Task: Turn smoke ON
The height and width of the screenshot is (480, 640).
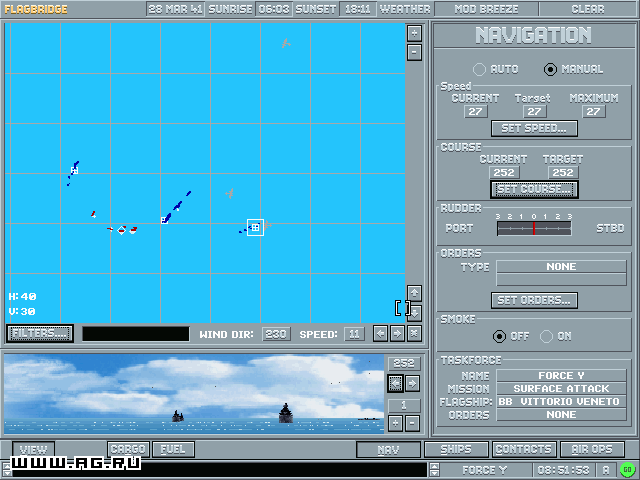Action: [x=546, y=336]
